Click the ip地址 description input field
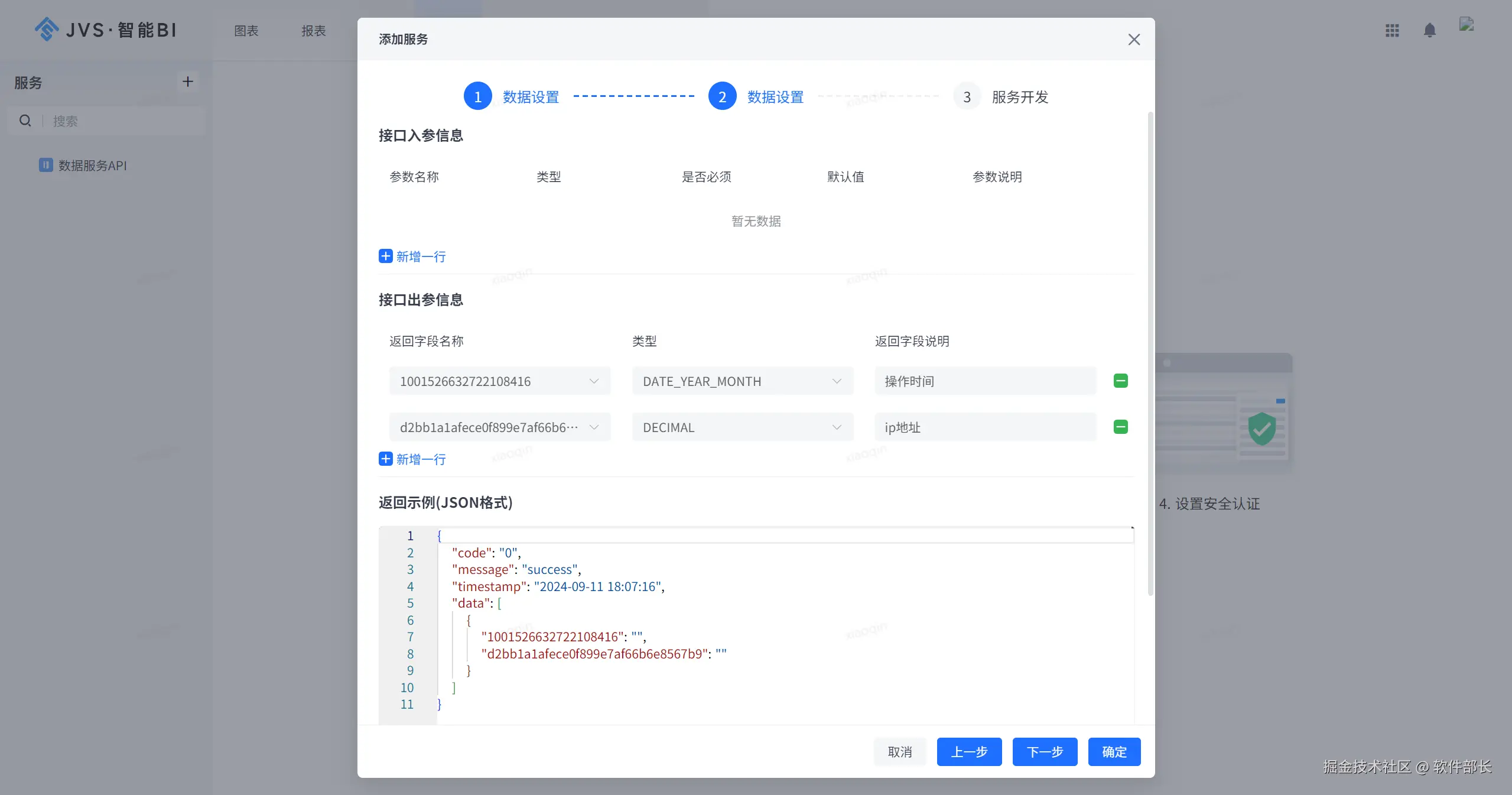The image size is (1512, 795). pos(985,427)
